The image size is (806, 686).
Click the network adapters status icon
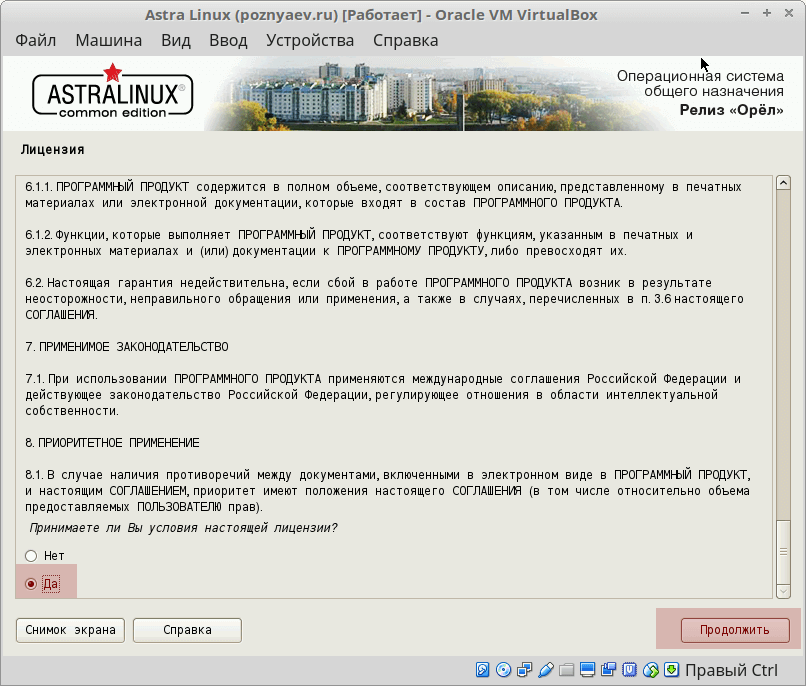[525, 670]
